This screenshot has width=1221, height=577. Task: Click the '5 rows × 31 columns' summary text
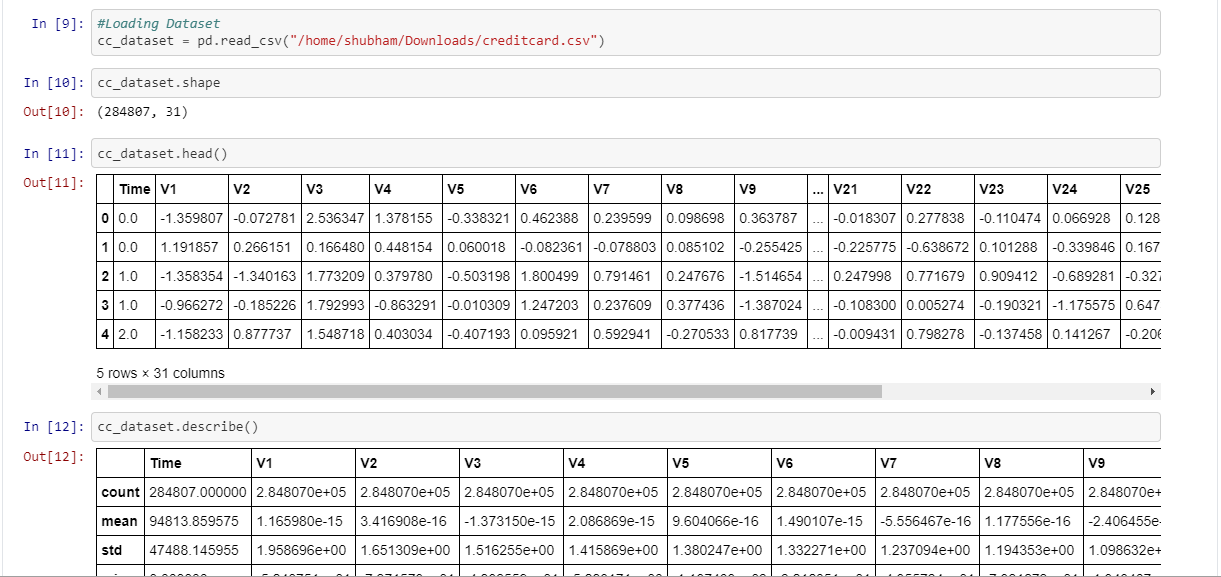click(x=160, y=373)
